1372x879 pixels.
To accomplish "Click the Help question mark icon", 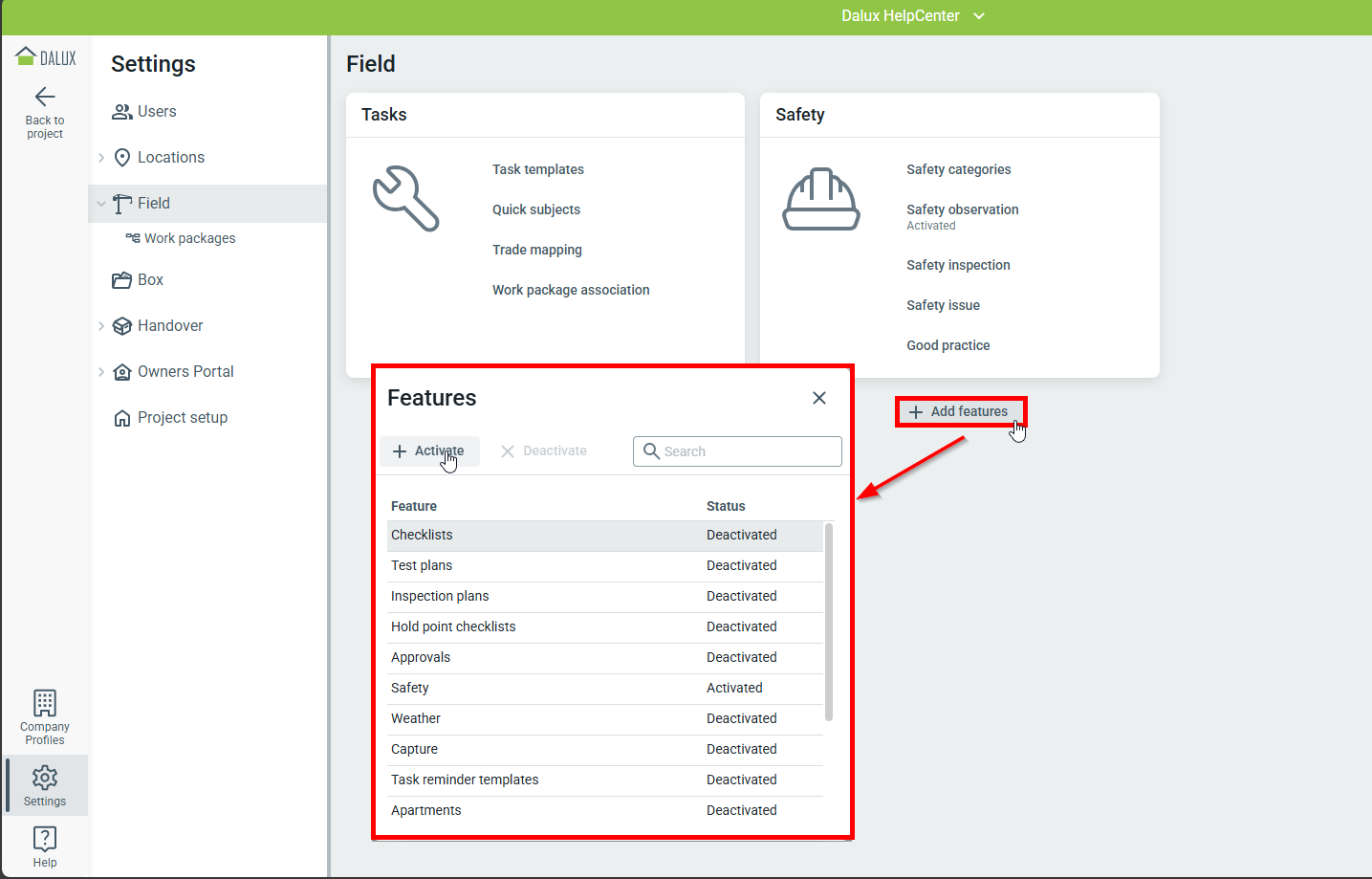I will [x=45, y=839].
